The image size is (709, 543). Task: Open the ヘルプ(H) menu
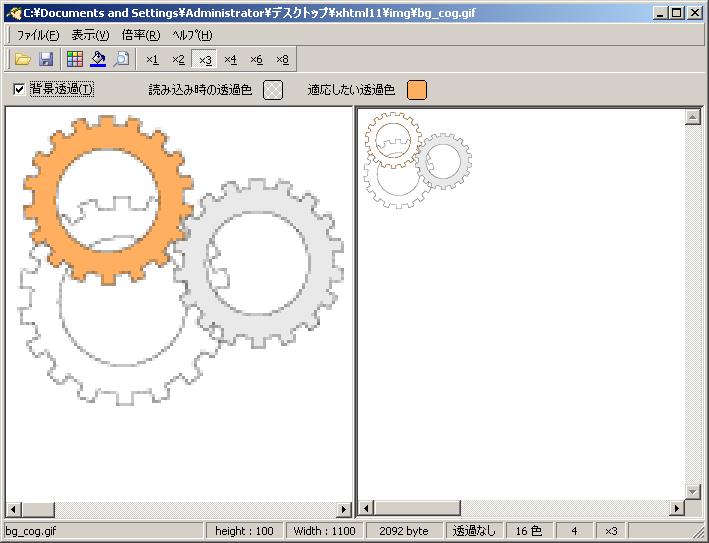(x=192, y=35)
